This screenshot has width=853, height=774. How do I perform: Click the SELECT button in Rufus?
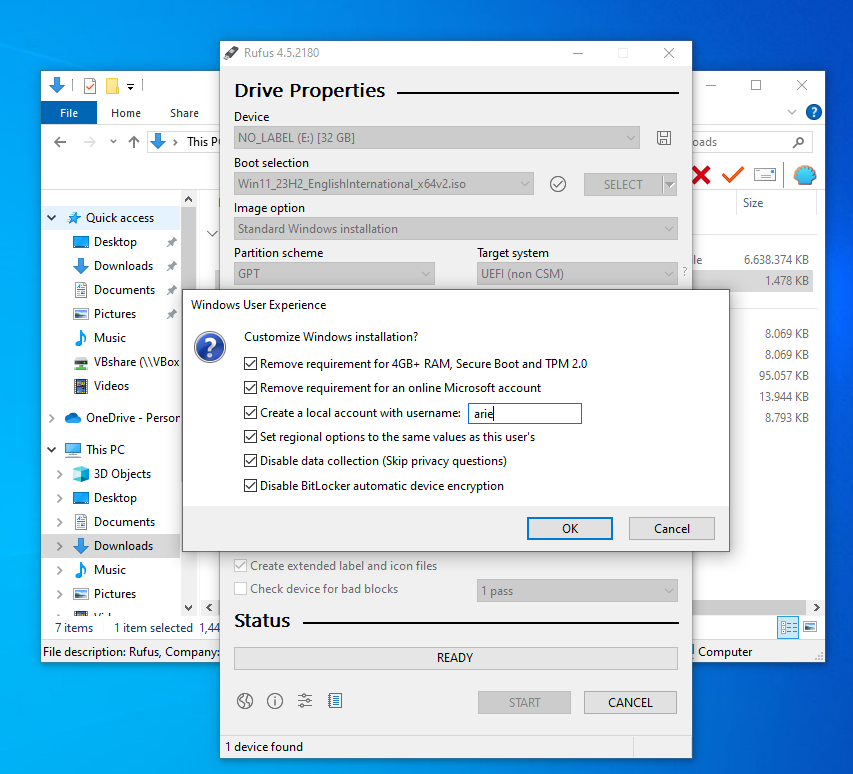pyautogui.click(x=623, y=184)
